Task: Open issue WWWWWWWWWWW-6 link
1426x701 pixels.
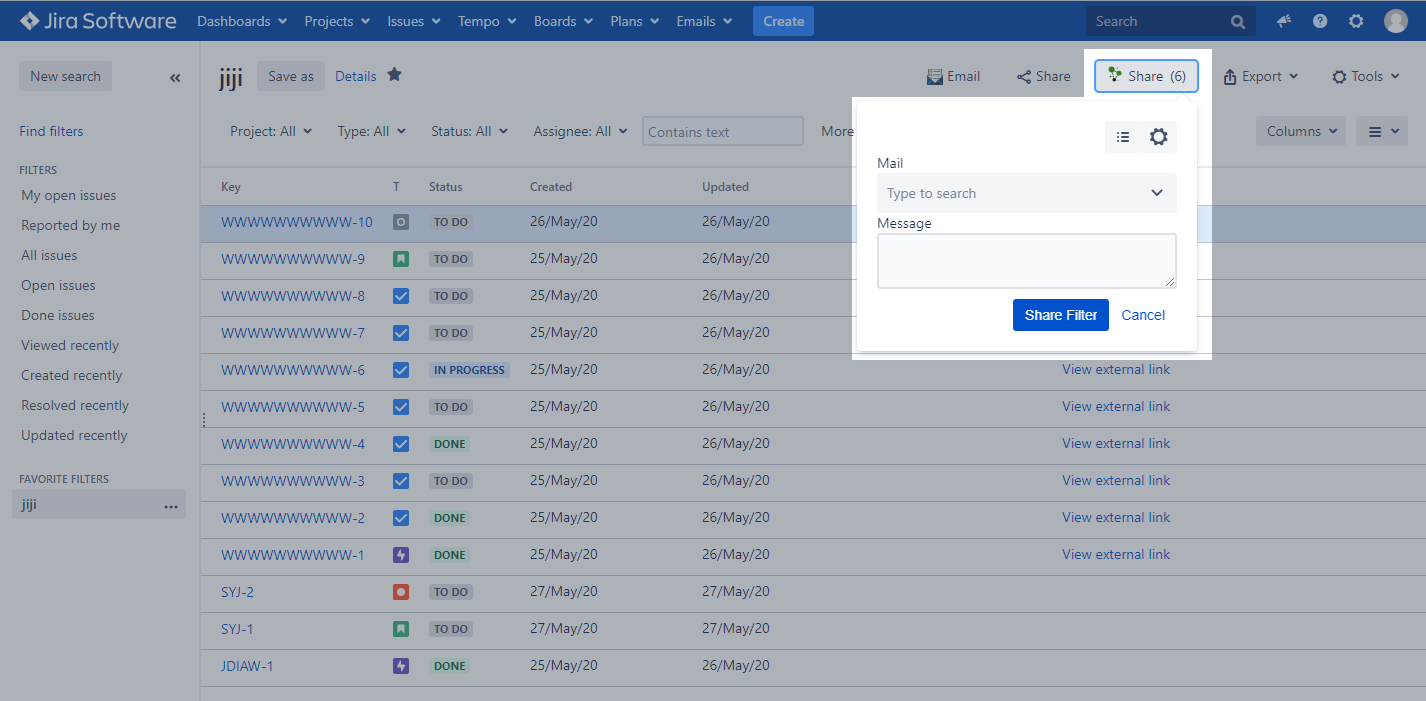Action: pos(293,370)
